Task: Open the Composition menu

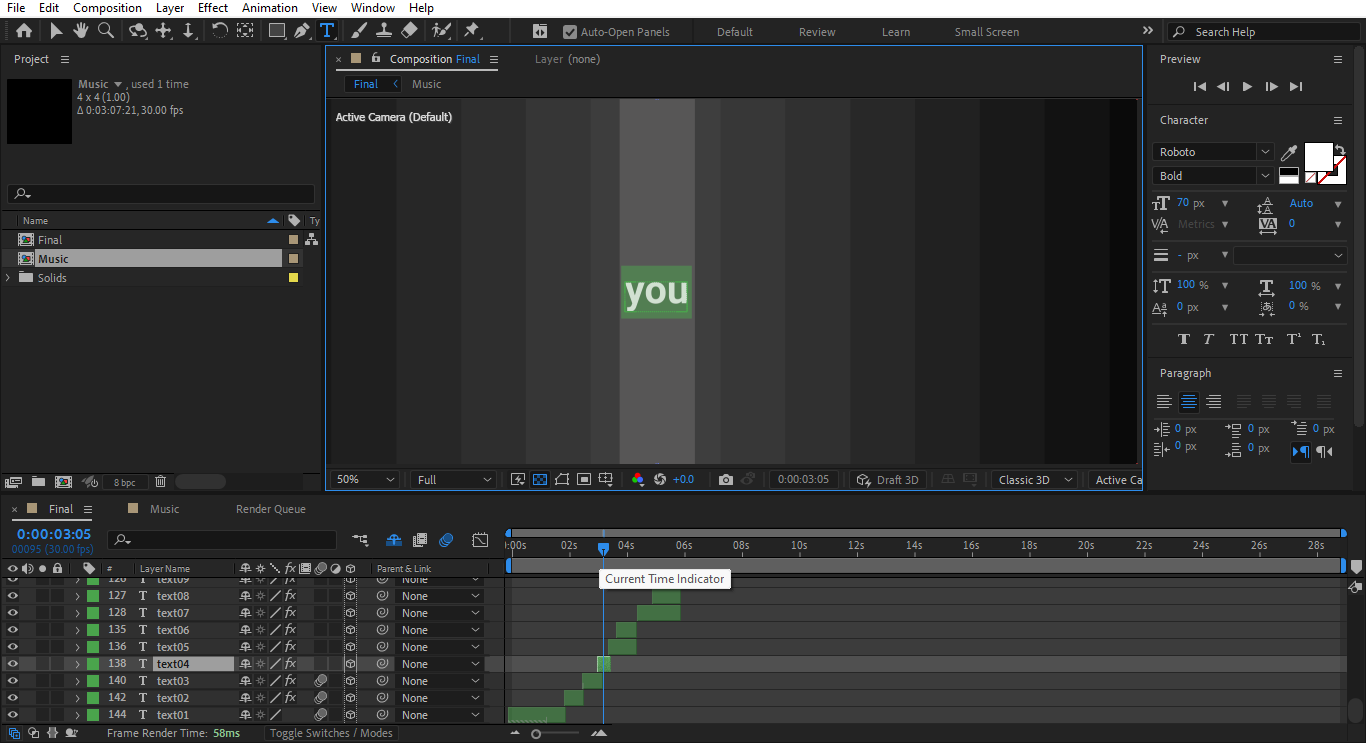Action: click(x=107, y=8)
